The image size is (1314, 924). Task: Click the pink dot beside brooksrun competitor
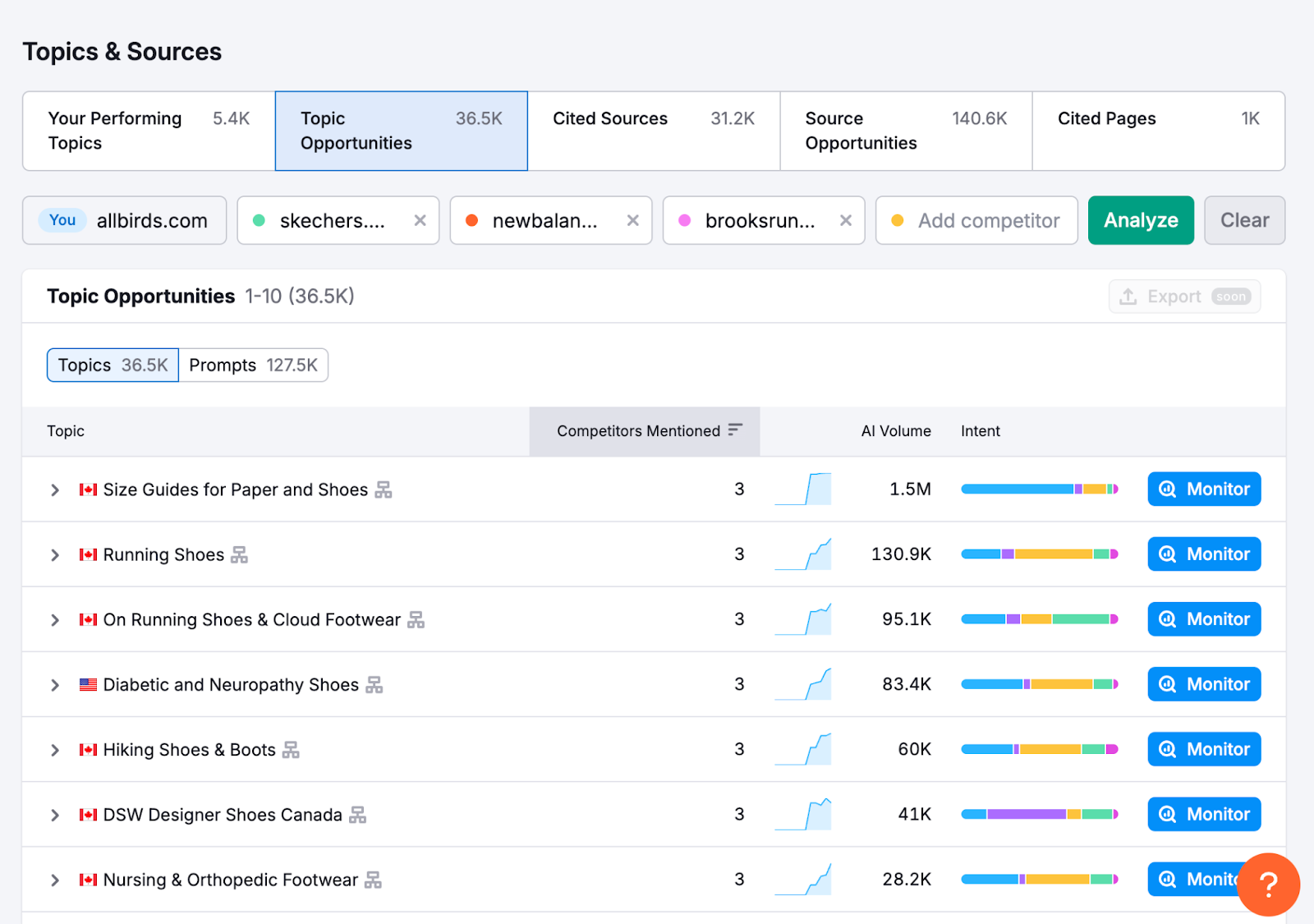(x=684, y=220)
